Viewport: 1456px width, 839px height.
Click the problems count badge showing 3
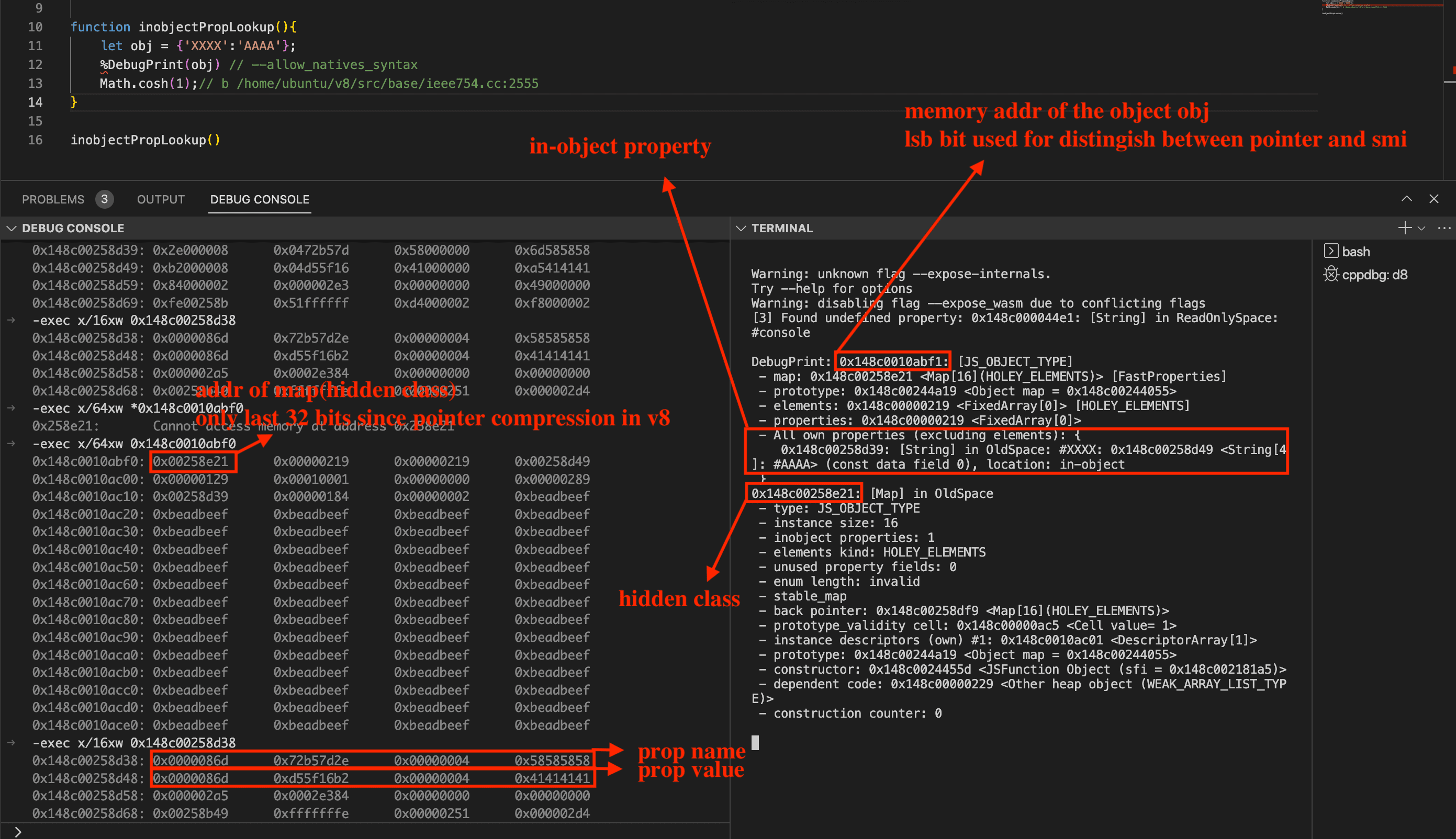[104, 199]
